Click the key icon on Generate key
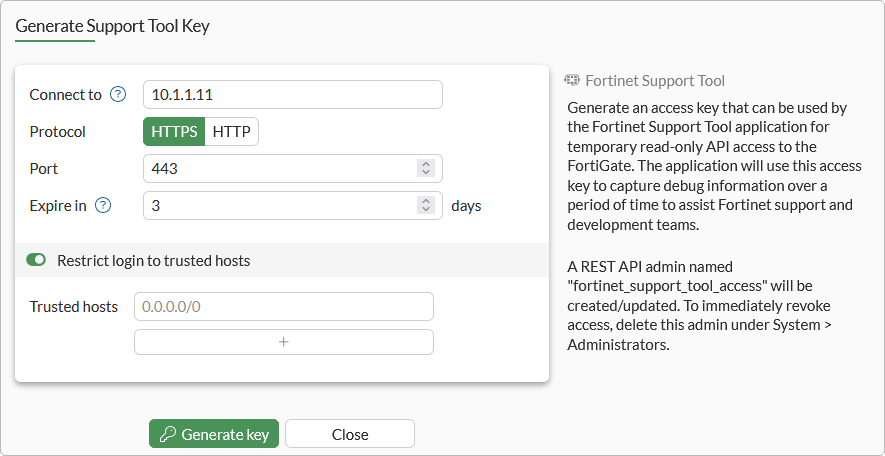Screen dimensions: 885x456 [x=166, y=434]
